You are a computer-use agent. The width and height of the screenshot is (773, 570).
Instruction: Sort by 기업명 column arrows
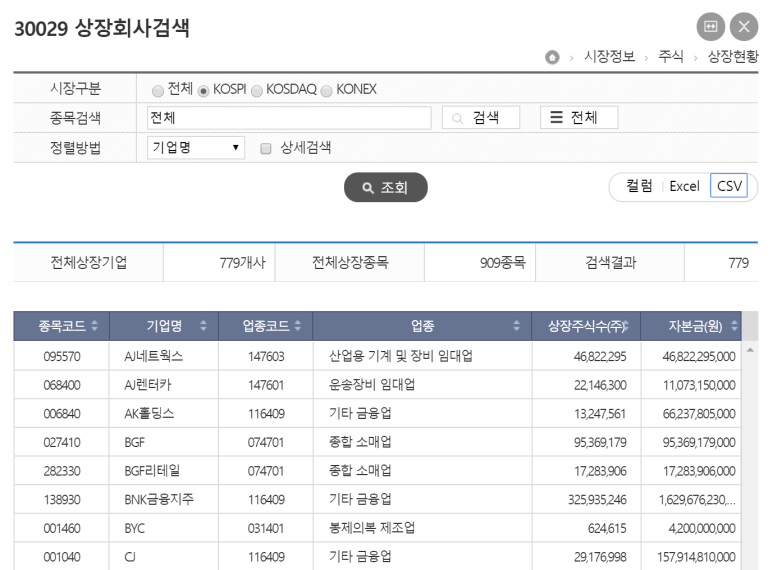point(203,325)
